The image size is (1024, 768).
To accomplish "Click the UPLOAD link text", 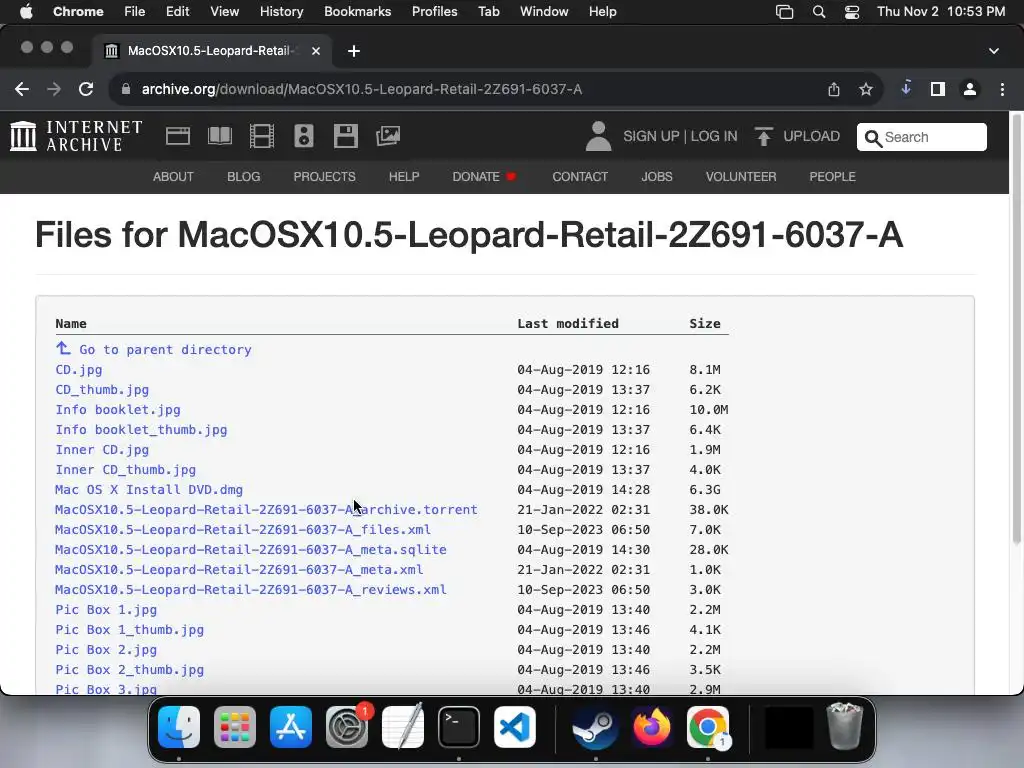I will click(811, 136).
